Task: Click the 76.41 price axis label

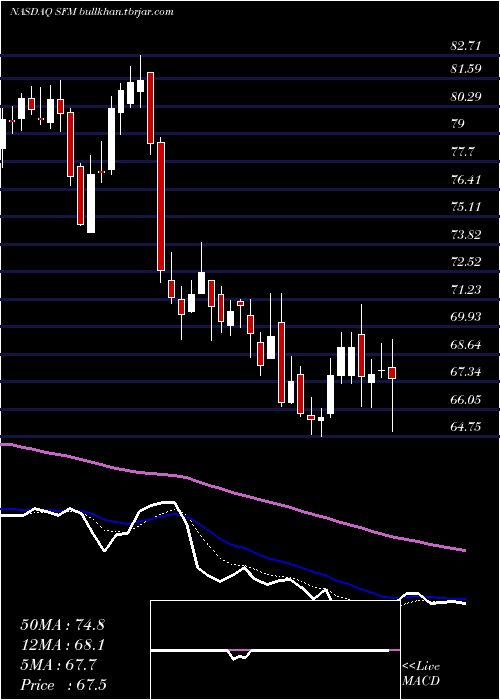Action: pyautogui.click(x=465, y=179)
